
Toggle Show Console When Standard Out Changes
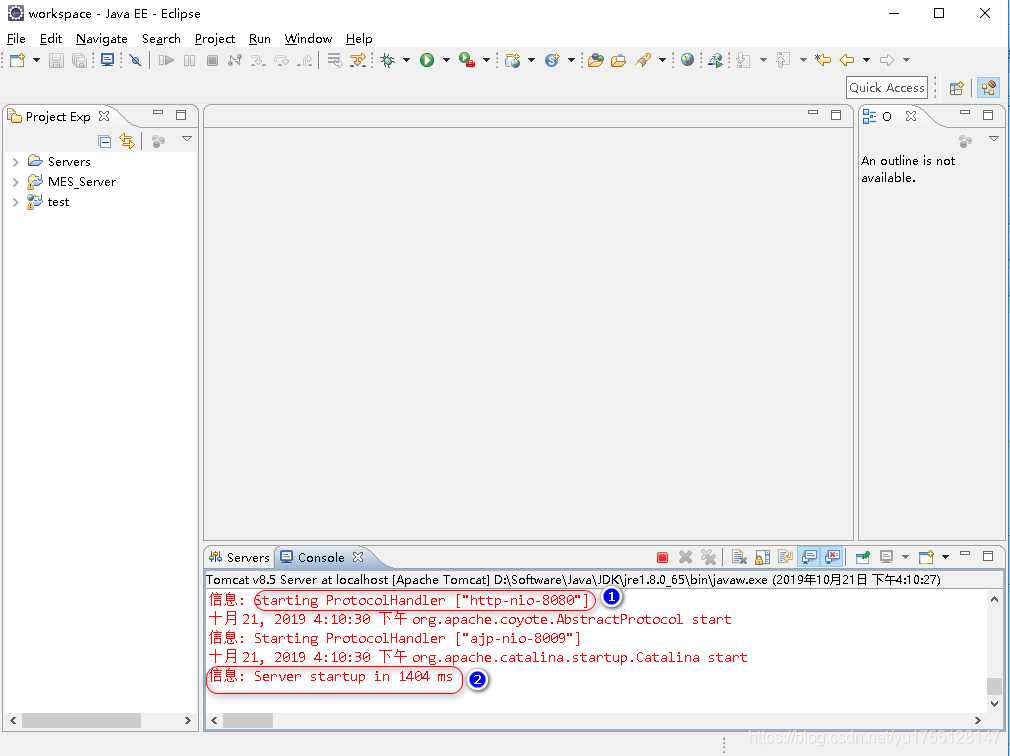point(809,558)
